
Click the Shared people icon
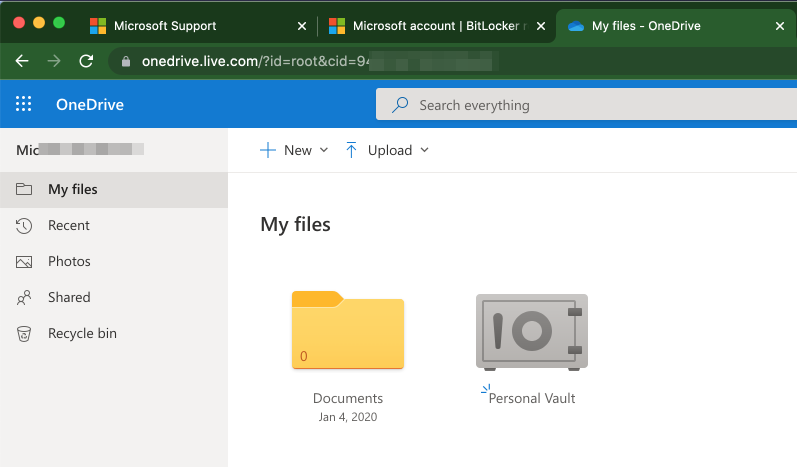pos(24,298)
